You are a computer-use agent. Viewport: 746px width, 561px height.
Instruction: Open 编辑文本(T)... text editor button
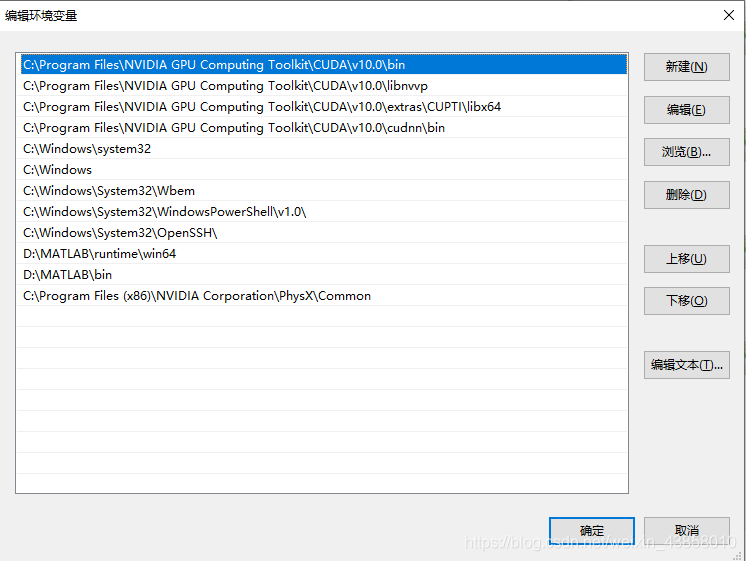coord(687,365)
